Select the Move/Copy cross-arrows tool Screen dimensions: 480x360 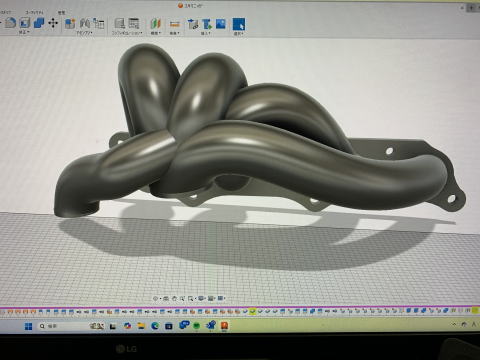point(53,23)
